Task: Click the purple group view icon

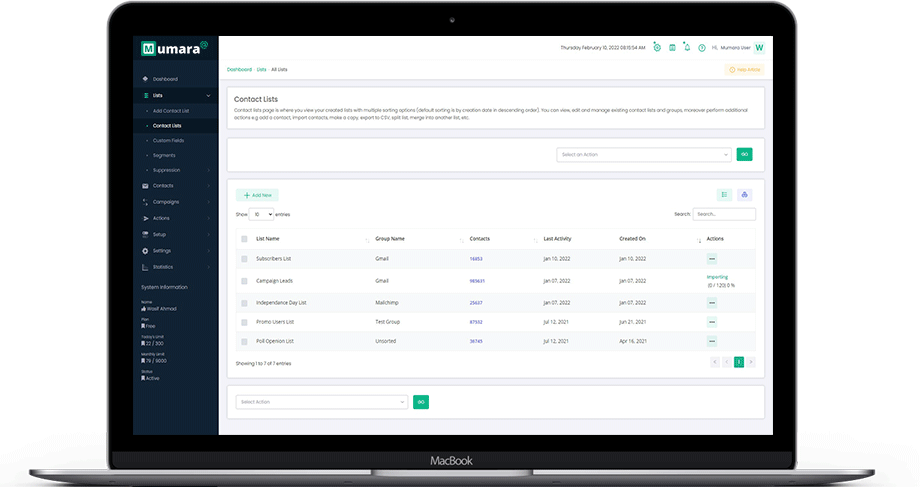Action: tap(745, 195)
